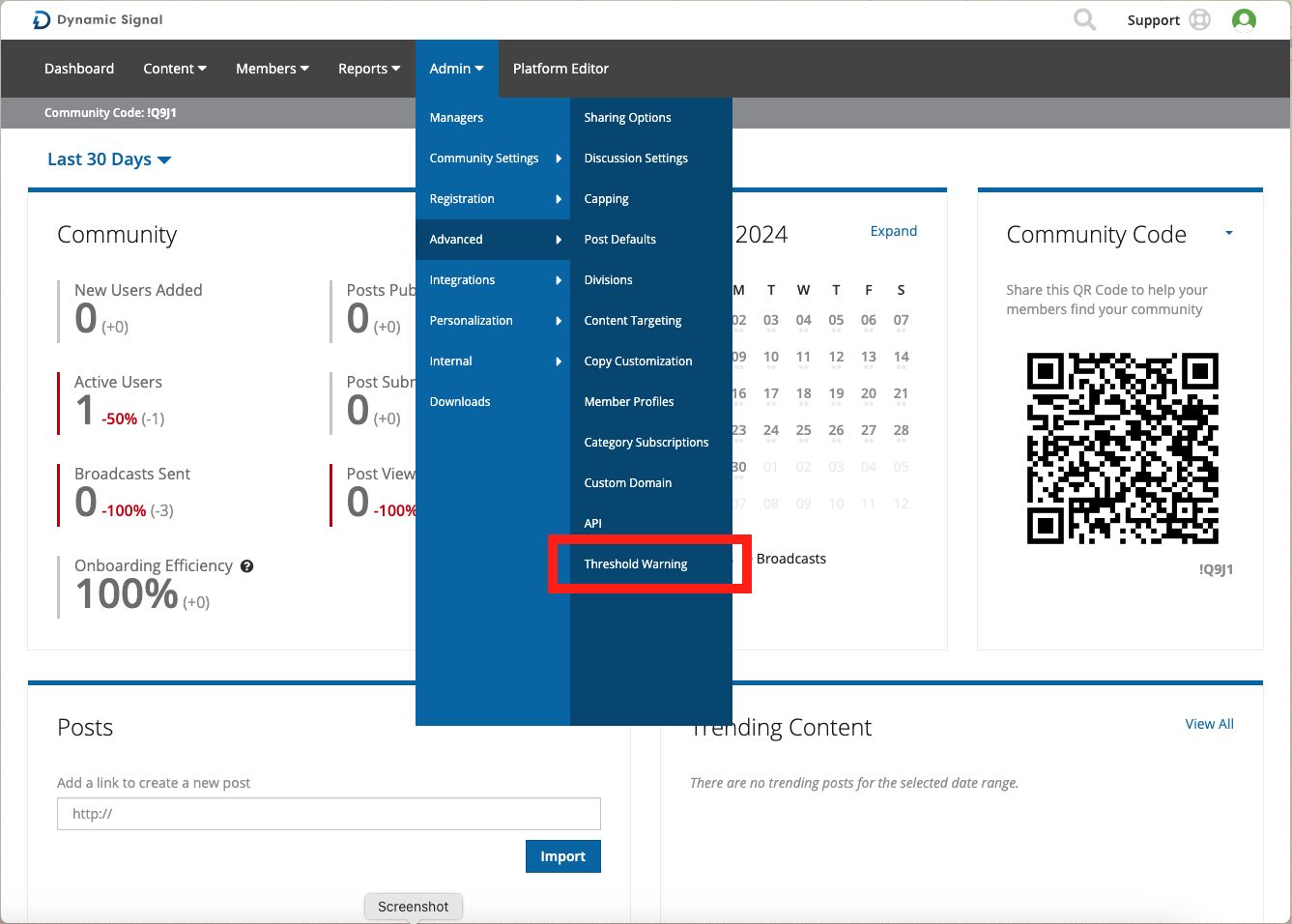Expand the Community Settings submenu

493,159
